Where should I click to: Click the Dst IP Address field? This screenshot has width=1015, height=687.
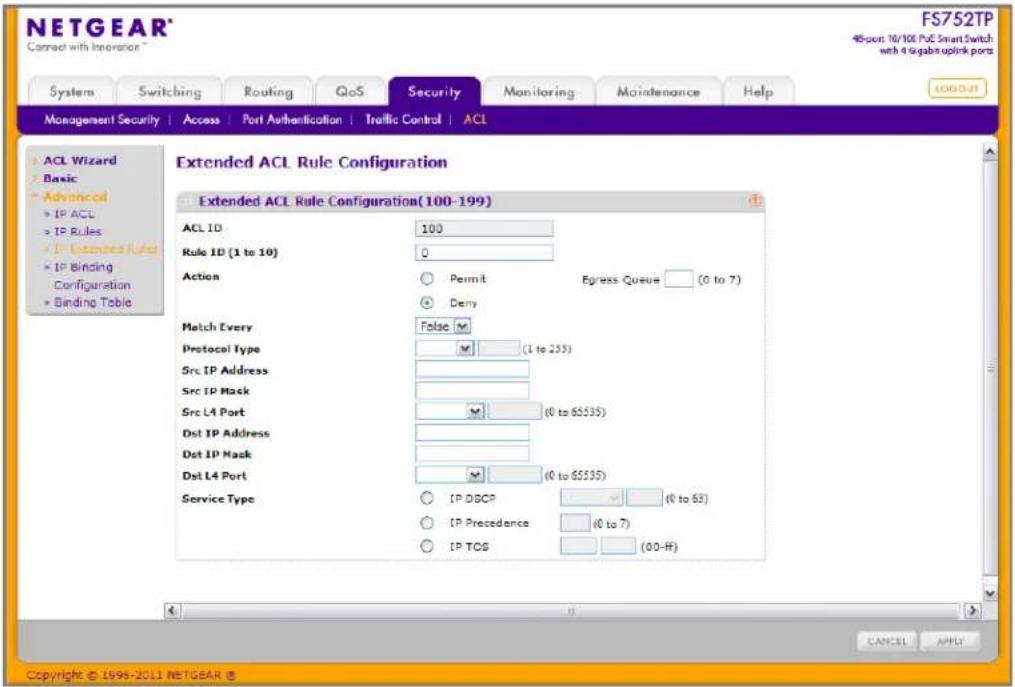pyautogui.click(x=472, y=433)
